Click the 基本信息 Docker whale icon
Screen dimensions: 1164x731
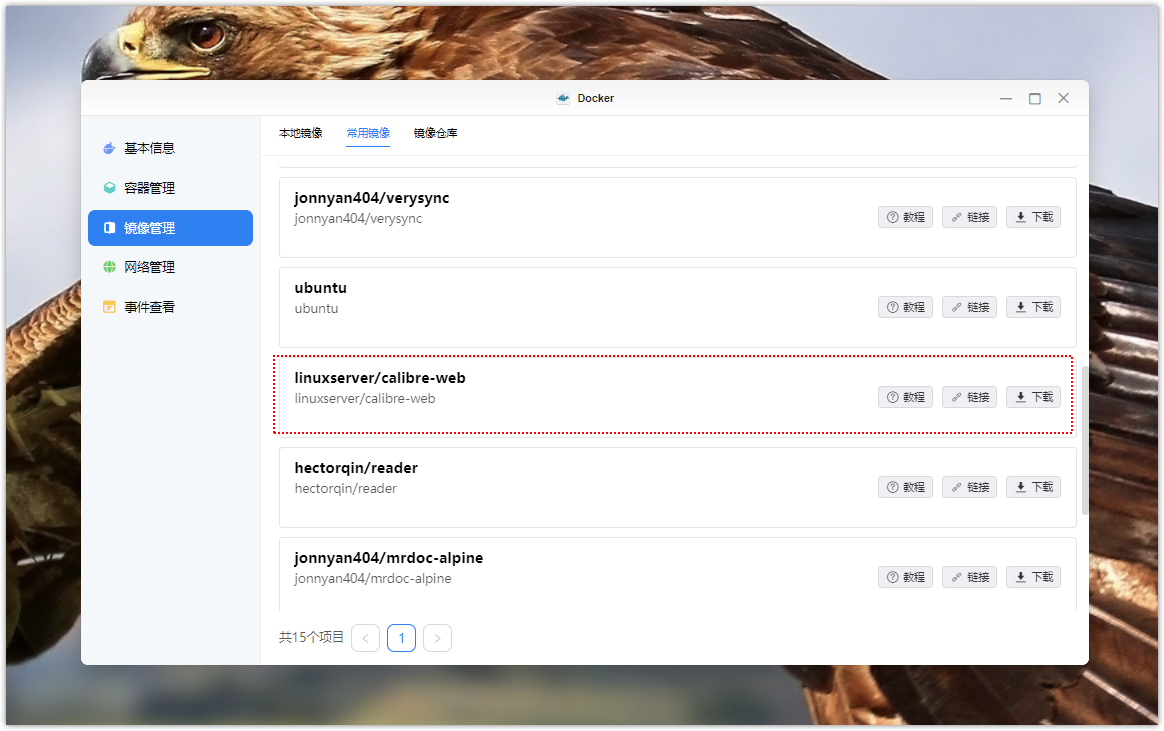pyautogui.click(x=109, y=148)
